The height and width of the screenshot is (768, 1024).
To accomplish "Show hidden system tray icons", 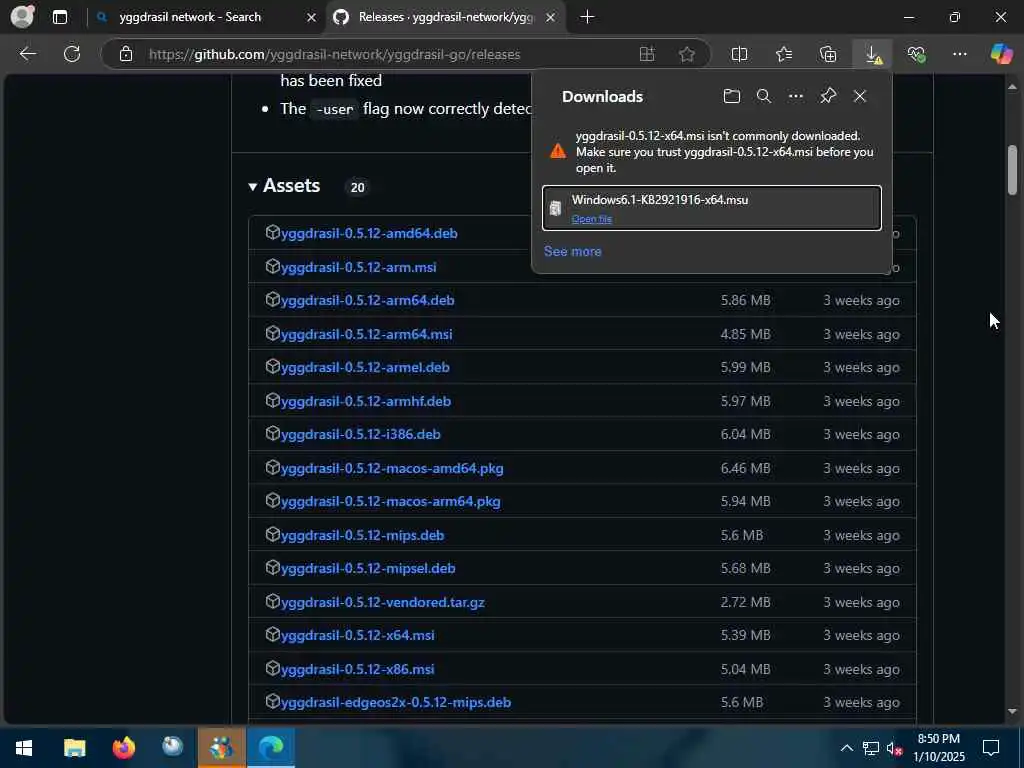I will (x=846, y=748).
